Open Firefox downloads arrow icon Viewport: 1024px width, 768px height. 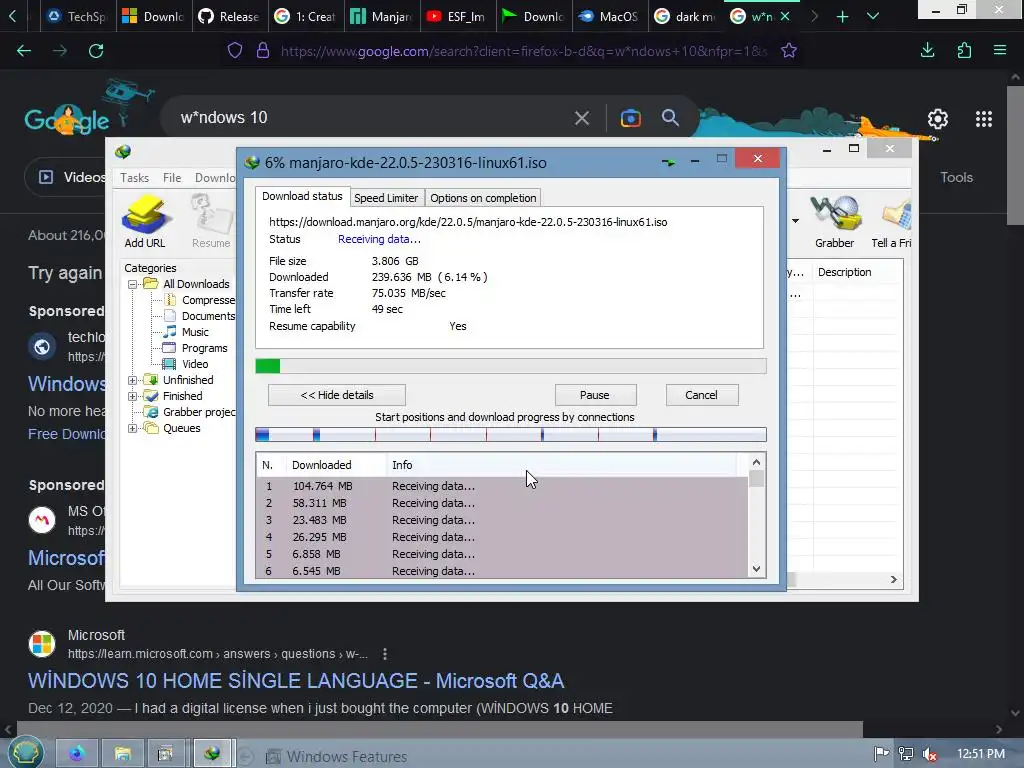(x=927, y=50)
